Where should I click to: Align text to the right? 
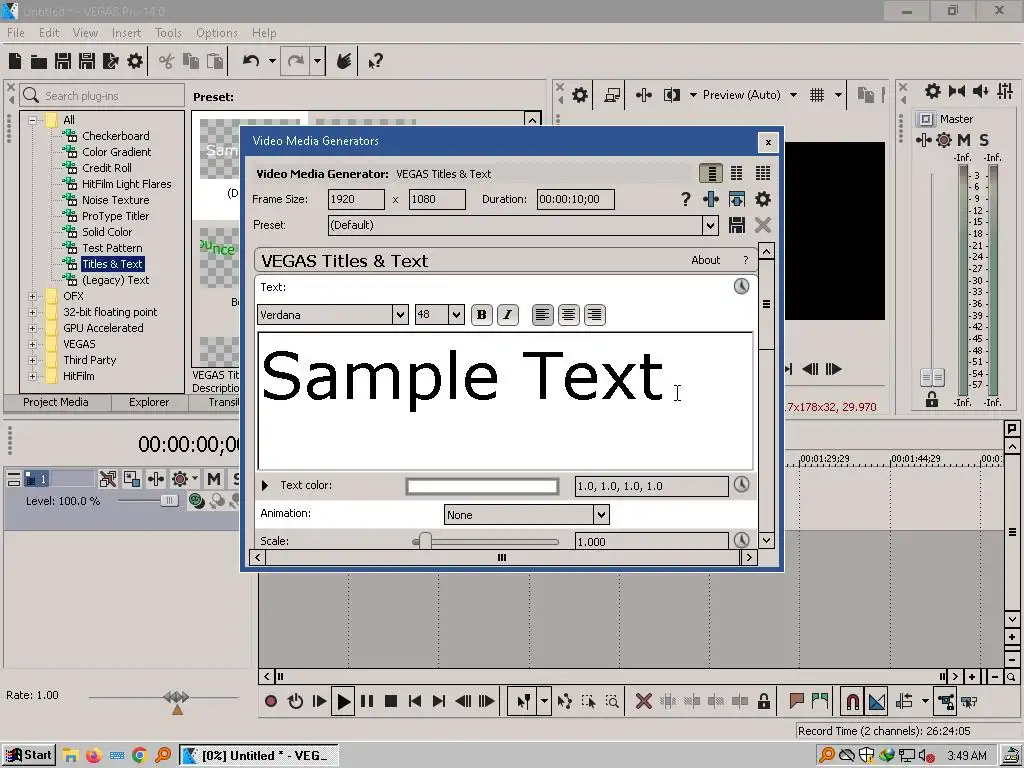[594, 315]
